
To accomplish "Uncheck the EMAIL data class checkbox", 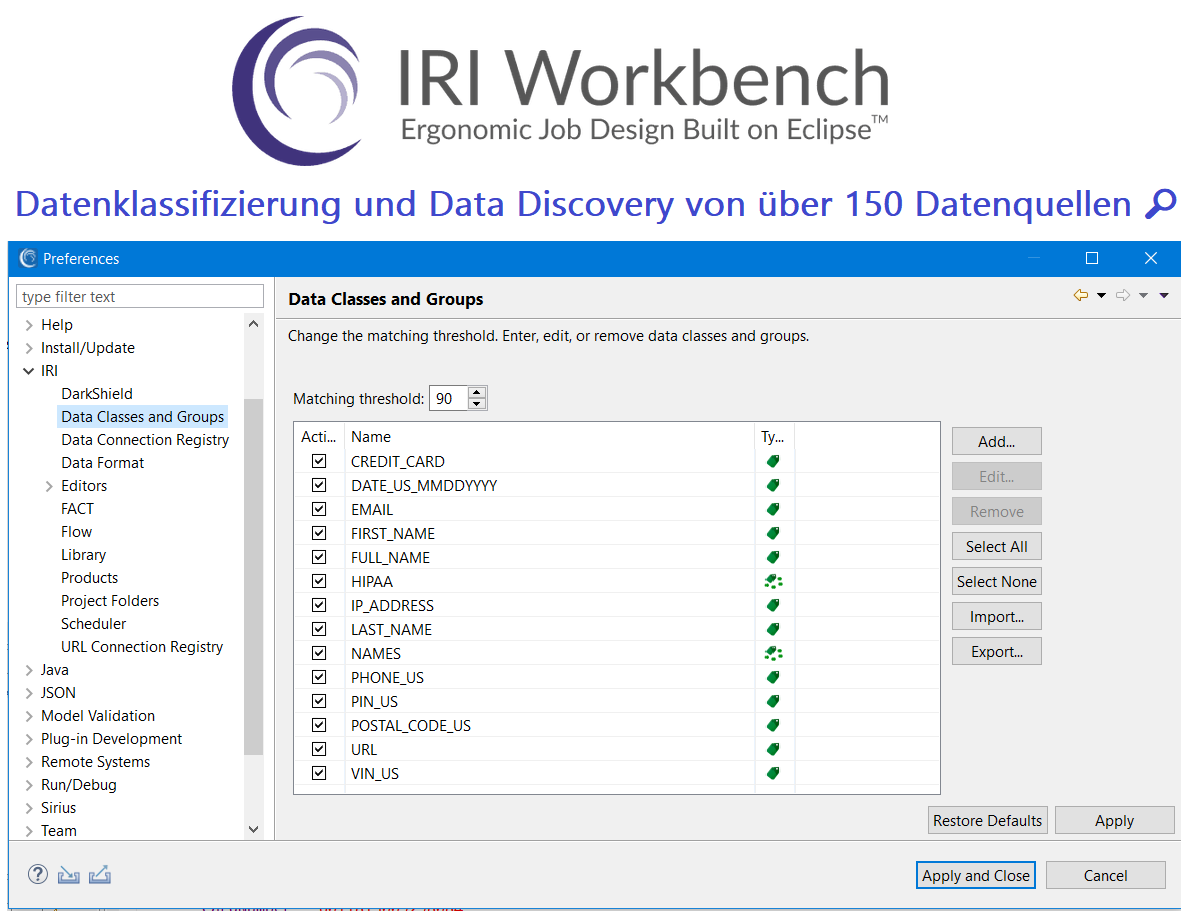I will (x=319, y=509).
